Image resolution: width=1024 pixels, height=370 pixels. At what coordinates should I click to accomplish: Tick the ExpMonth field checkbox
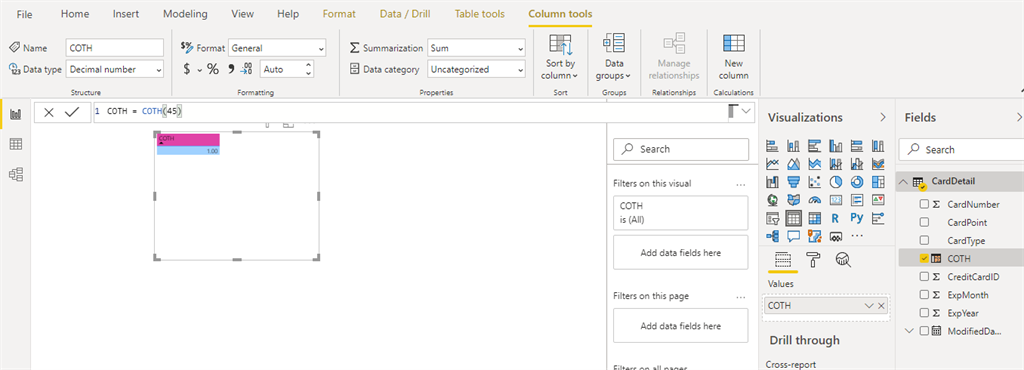[924, 295]
